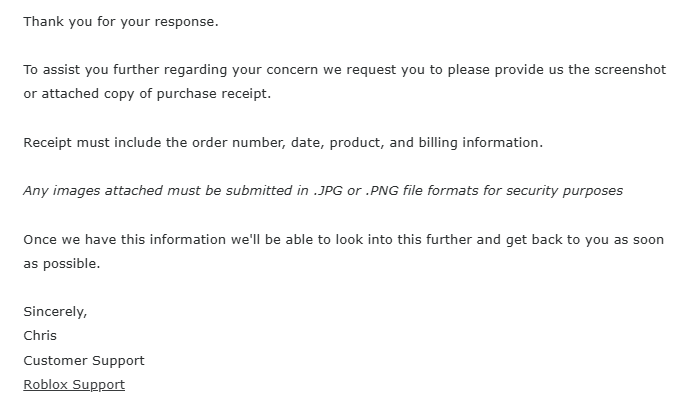Click the "Customer Support" signature line
Viewport: 691px width, 407px height.
84,360
